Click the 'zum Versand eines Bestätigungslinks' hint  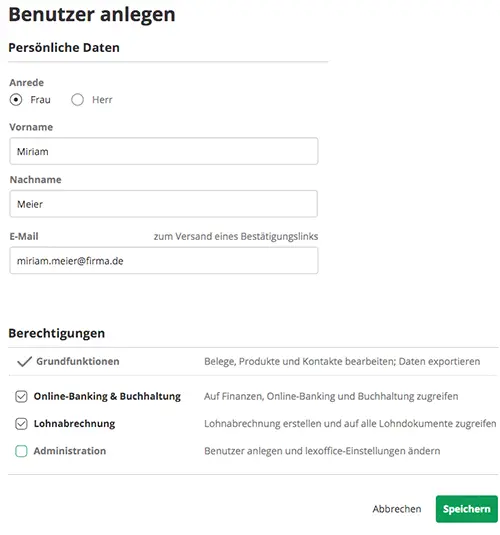236,236
